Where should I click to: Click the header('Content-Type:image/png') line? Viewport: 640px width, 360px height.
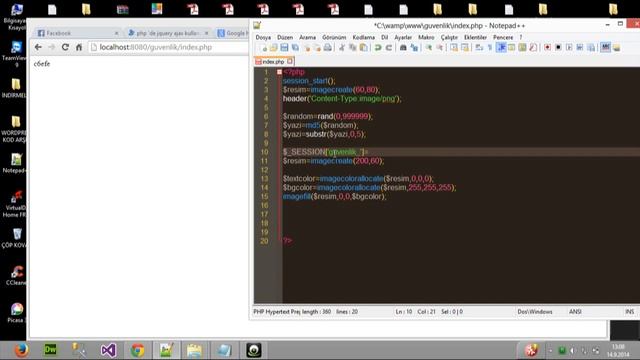pyautogui.click(x=342, y=99)
